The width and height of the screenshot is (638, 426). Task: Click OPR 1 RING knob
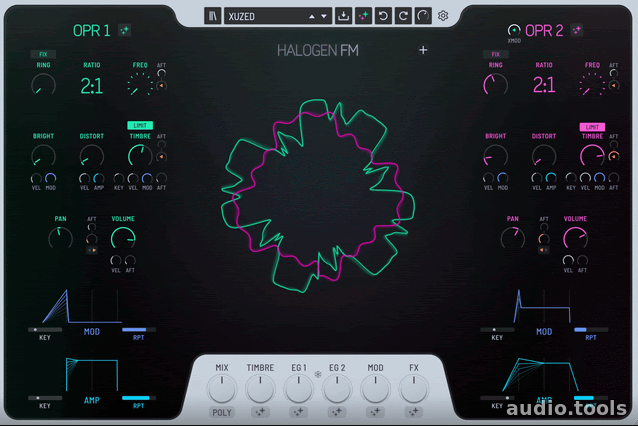[x=44, y=85]
